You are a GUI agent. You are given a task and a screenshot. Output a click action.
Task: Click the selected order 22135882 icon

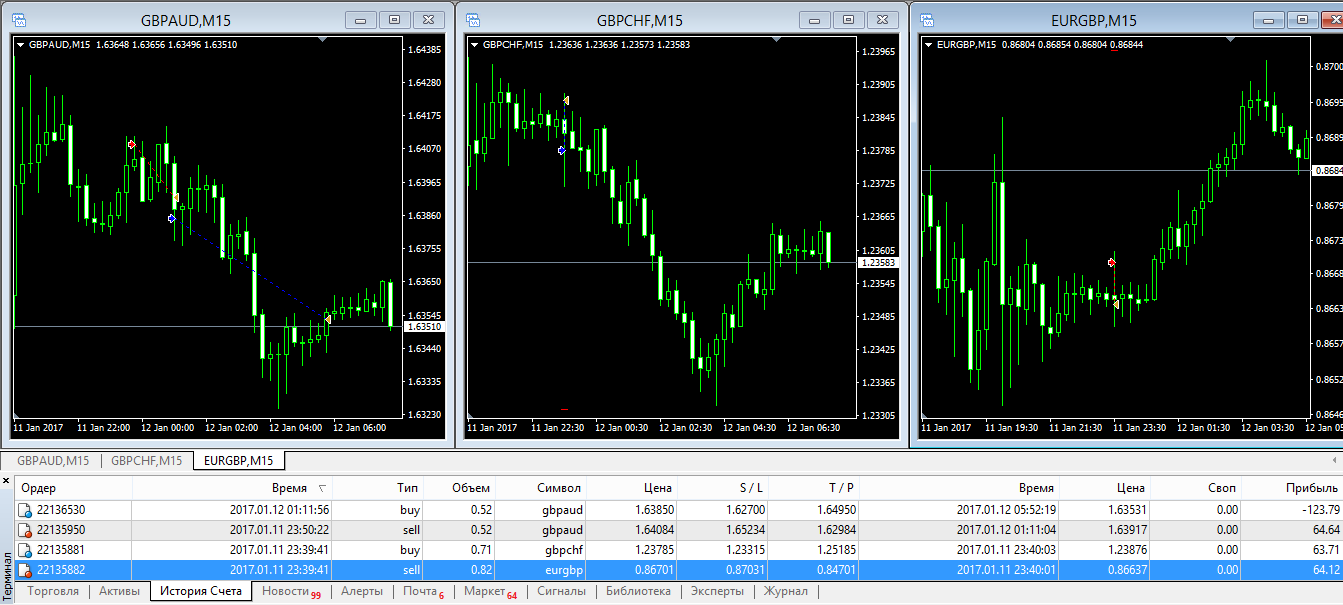[25, 570]
